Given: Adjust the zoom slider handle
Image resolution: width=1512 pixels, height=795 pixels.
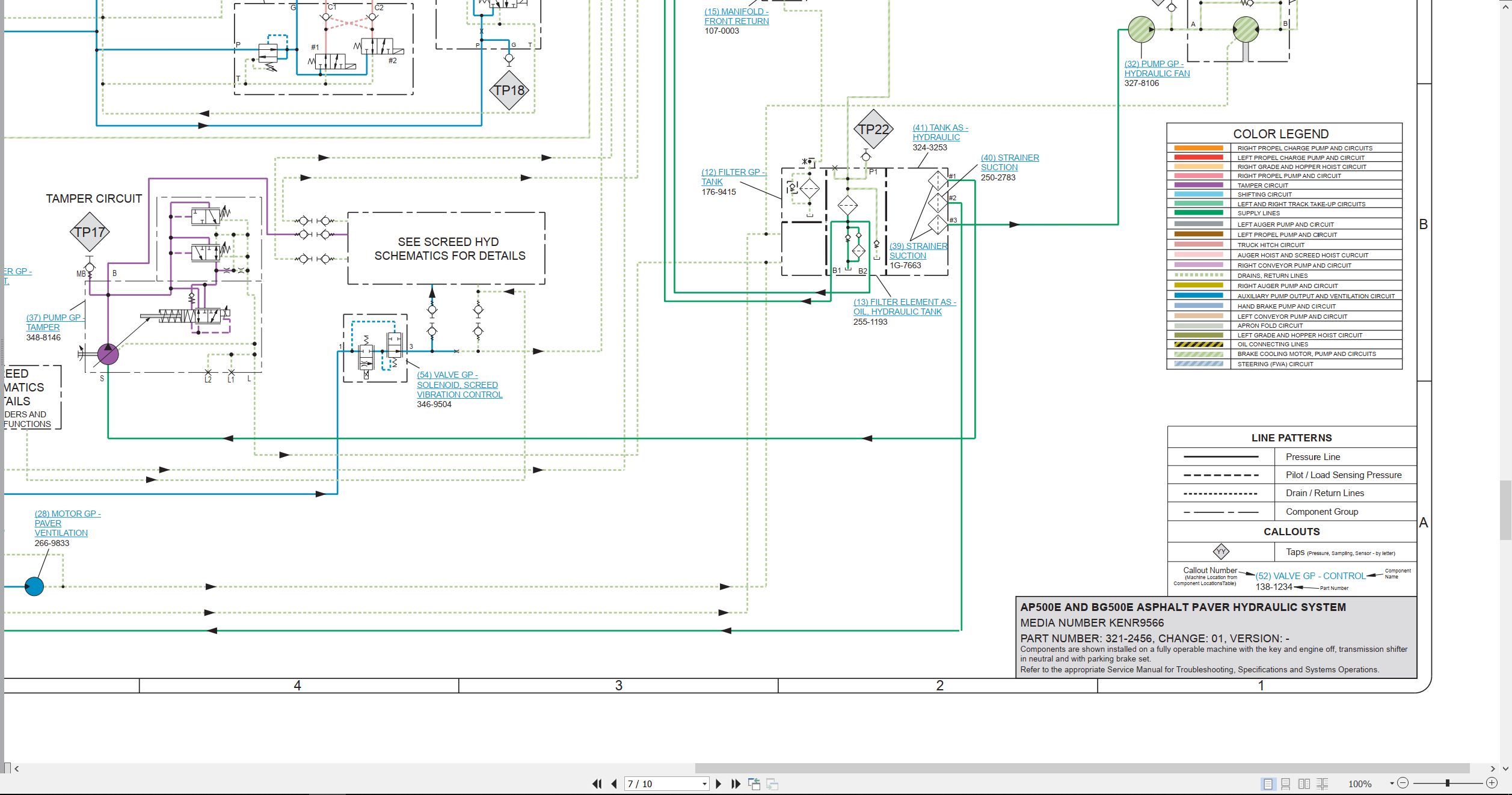Looking at the screenshot, I should tap(1448, 783).
